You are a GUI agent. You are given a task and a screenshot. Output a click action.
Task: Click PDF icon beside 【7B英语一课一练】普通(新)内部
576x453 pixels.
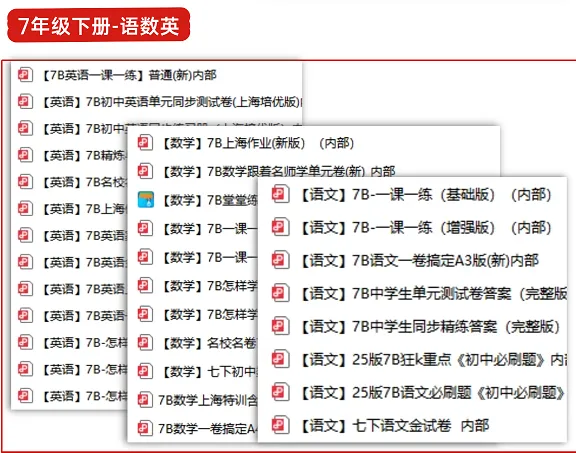tap(25, 75)
